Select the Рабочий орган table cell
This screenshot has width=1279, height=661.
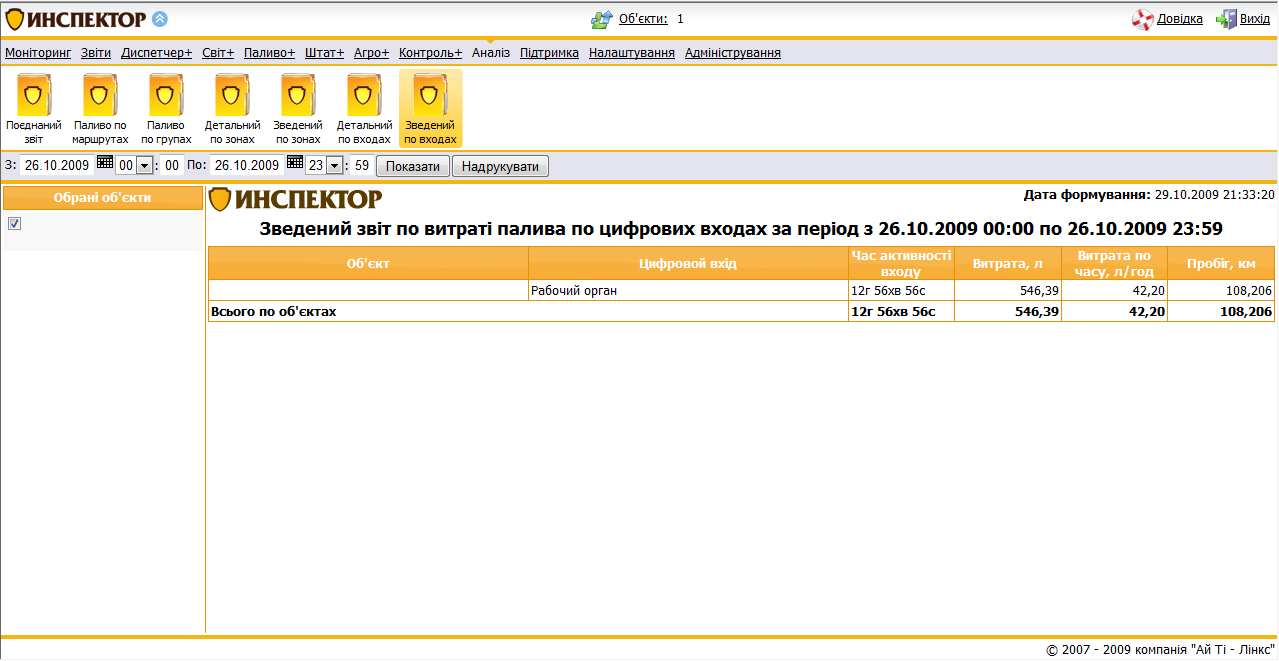click(x=688, y=291)
